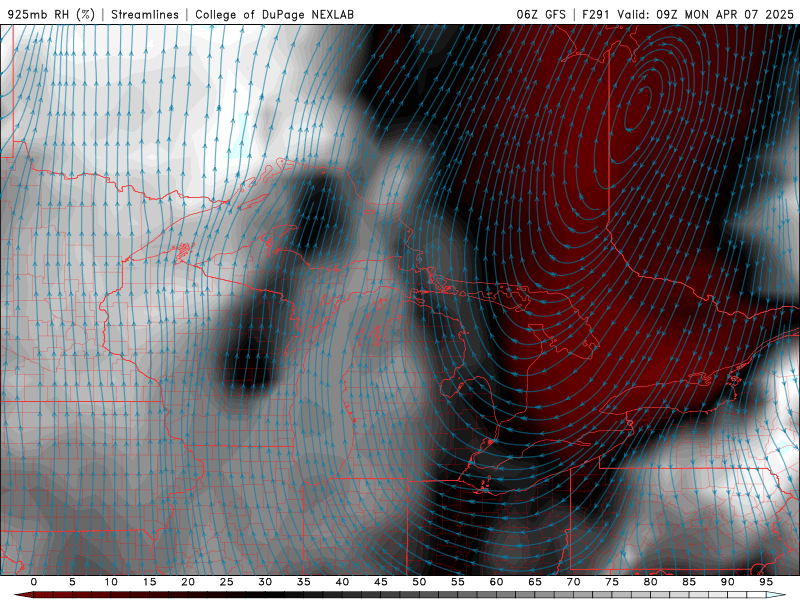Click the '40' colorbar label

click(342, 582)
